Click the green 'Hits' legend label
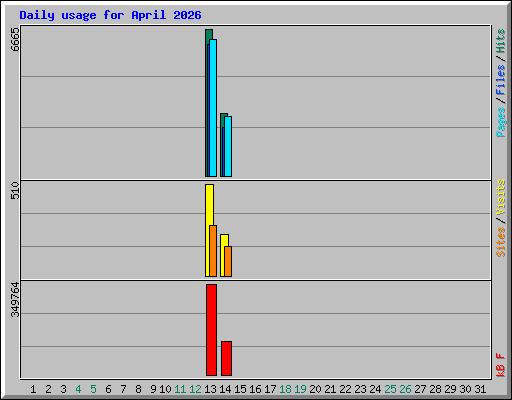512x400 pixels. [500, 41]
